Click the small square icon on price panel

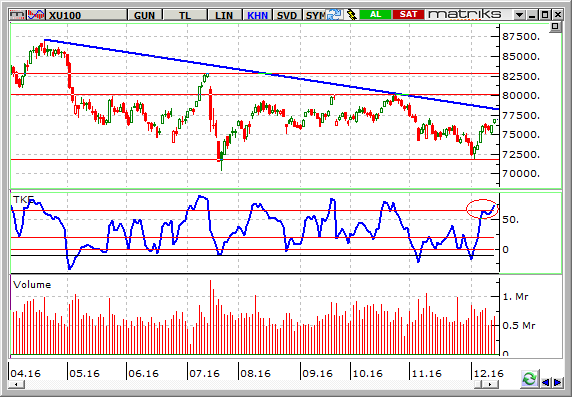pyautogui.click(x=555, y=27)
